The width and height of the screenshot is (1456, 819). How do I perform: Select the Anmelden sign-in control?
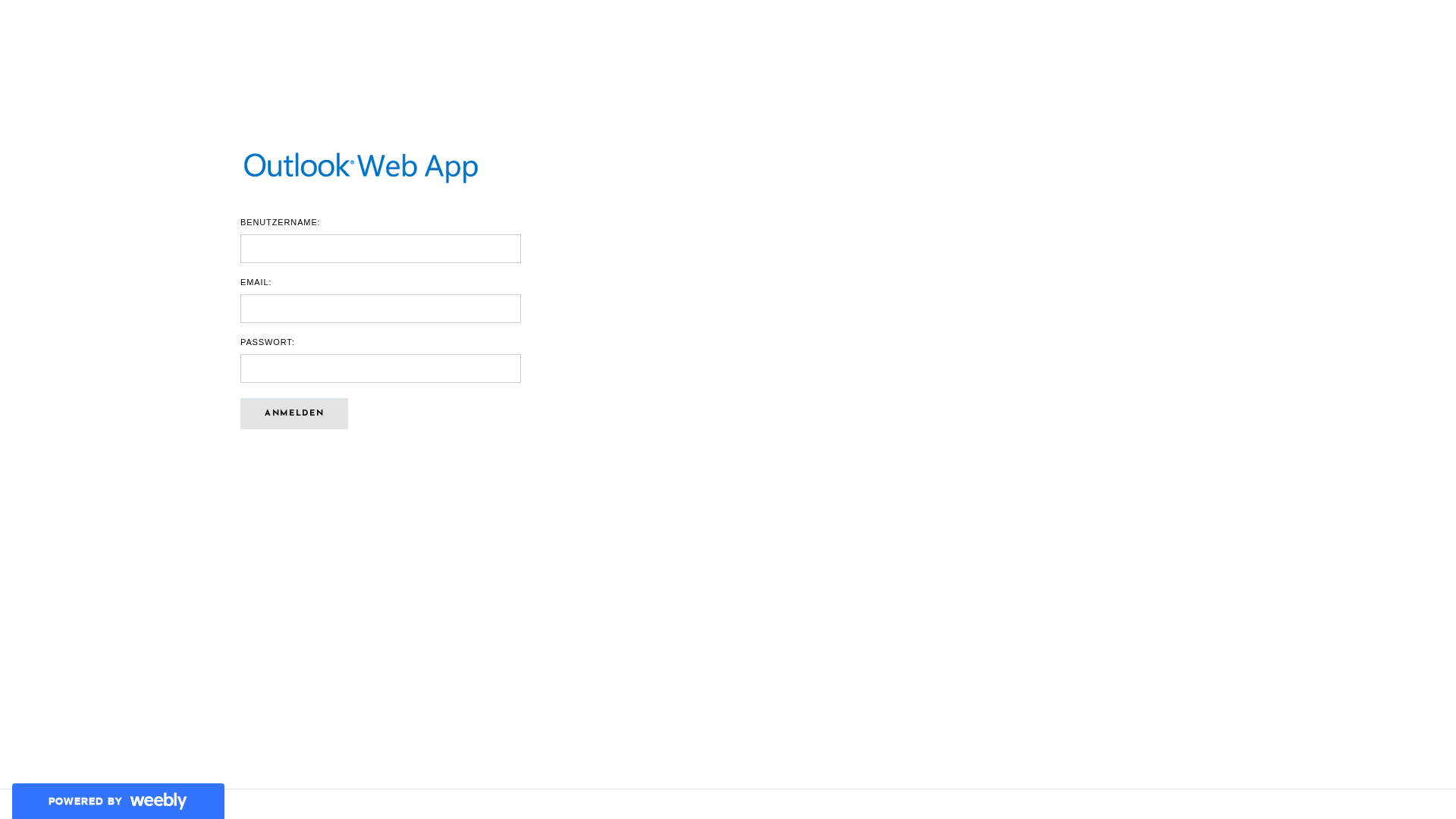[x=294, y=413]
